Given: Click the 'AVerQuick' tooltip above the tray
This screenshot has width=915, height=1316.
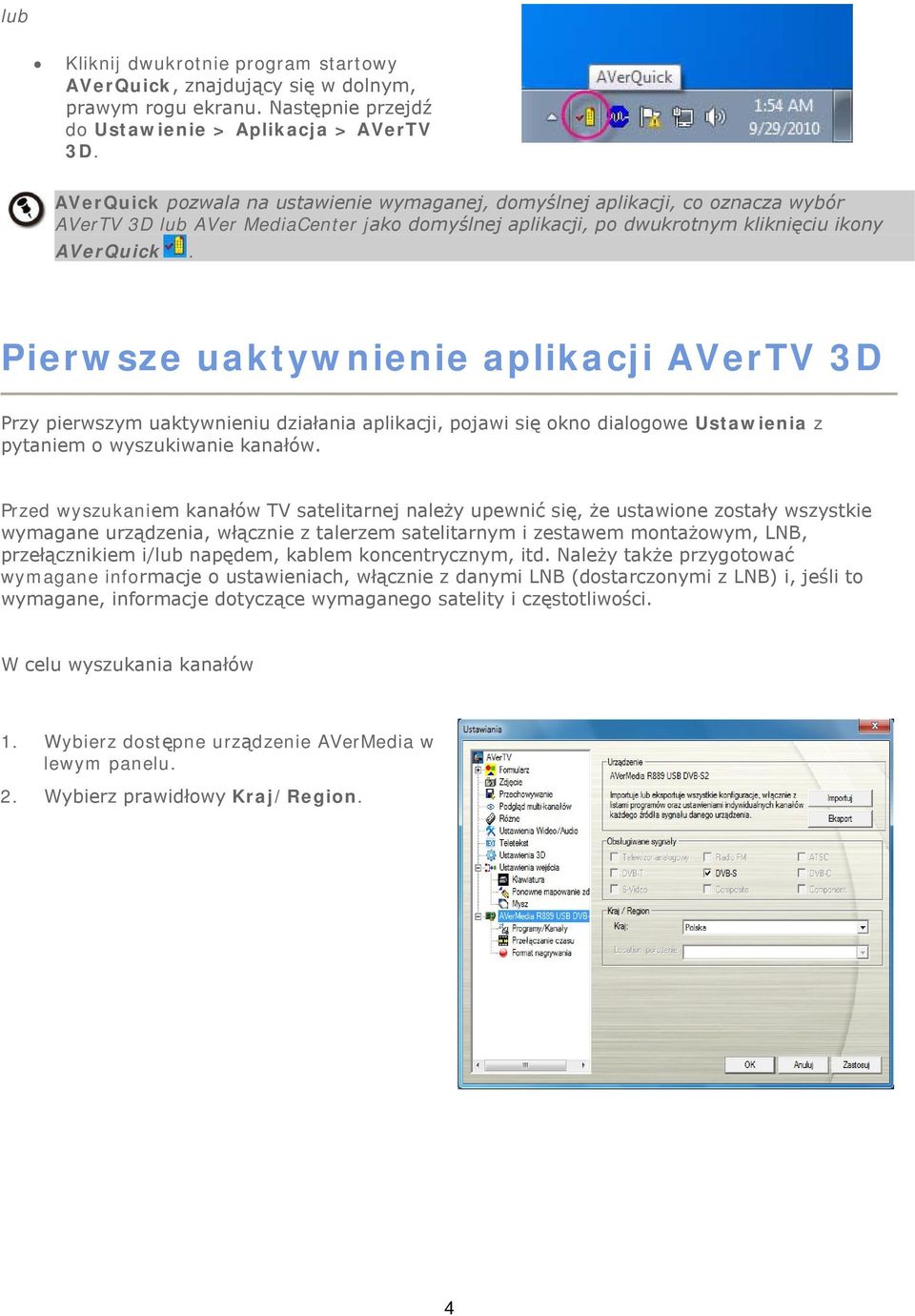Looking at the screenshot, I should click(x=634, y=77).
